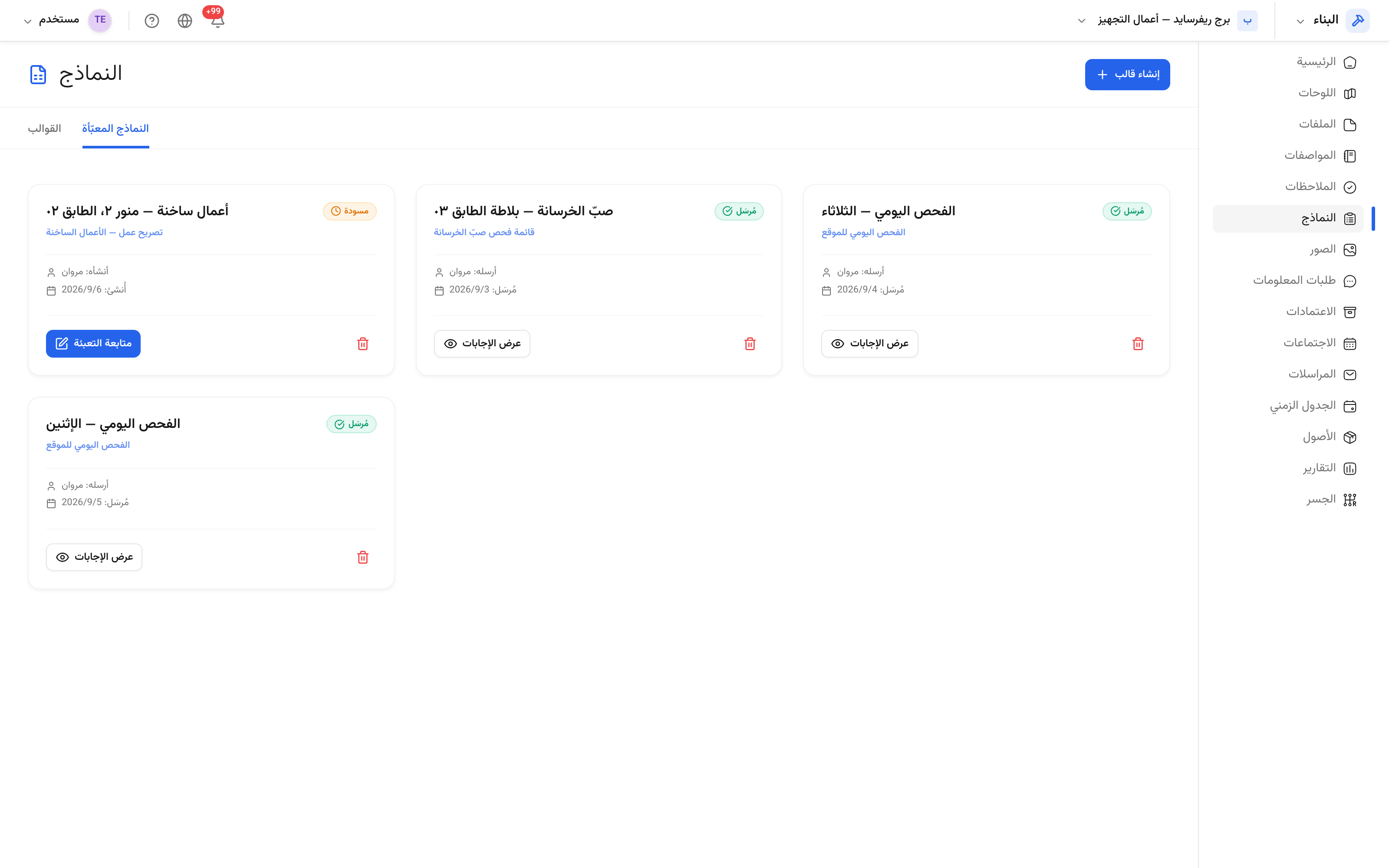Open الفحص اليومي للموقع link on الثلاثاء card
Image resolution: width=1389 pixels, height=868 pixels.
coord(863,233)
